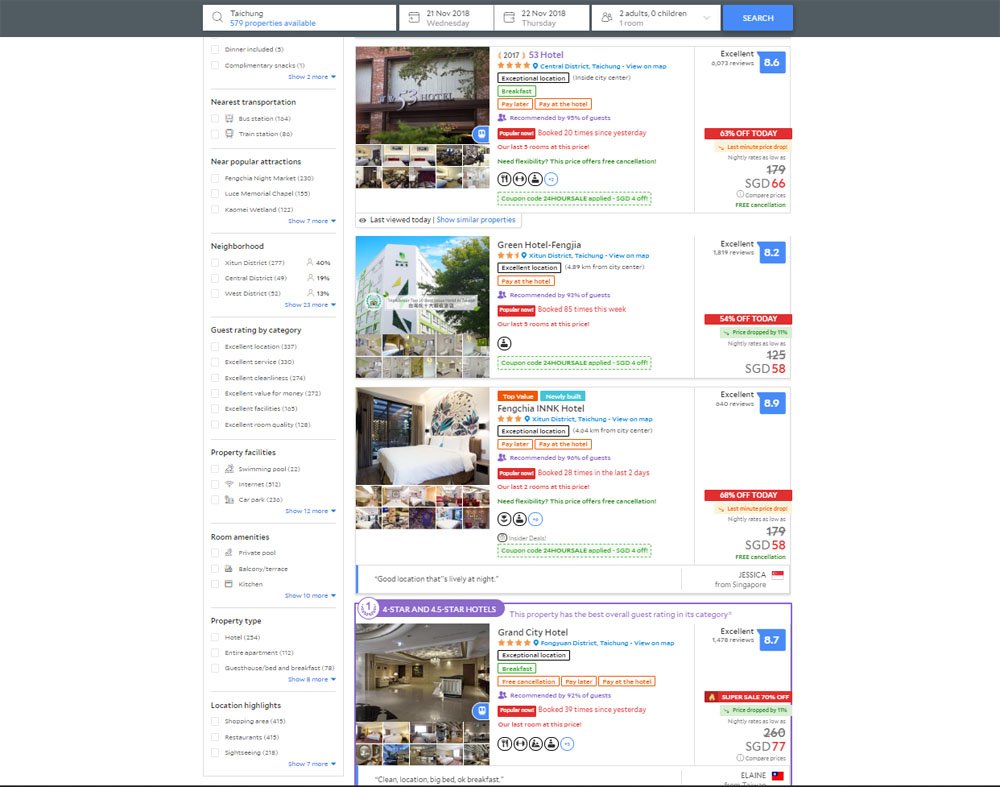The image size is (1000, 787).
Task: Expand Show 10 more room amenities
Action: pyautogui.click(x=311, y=596)
